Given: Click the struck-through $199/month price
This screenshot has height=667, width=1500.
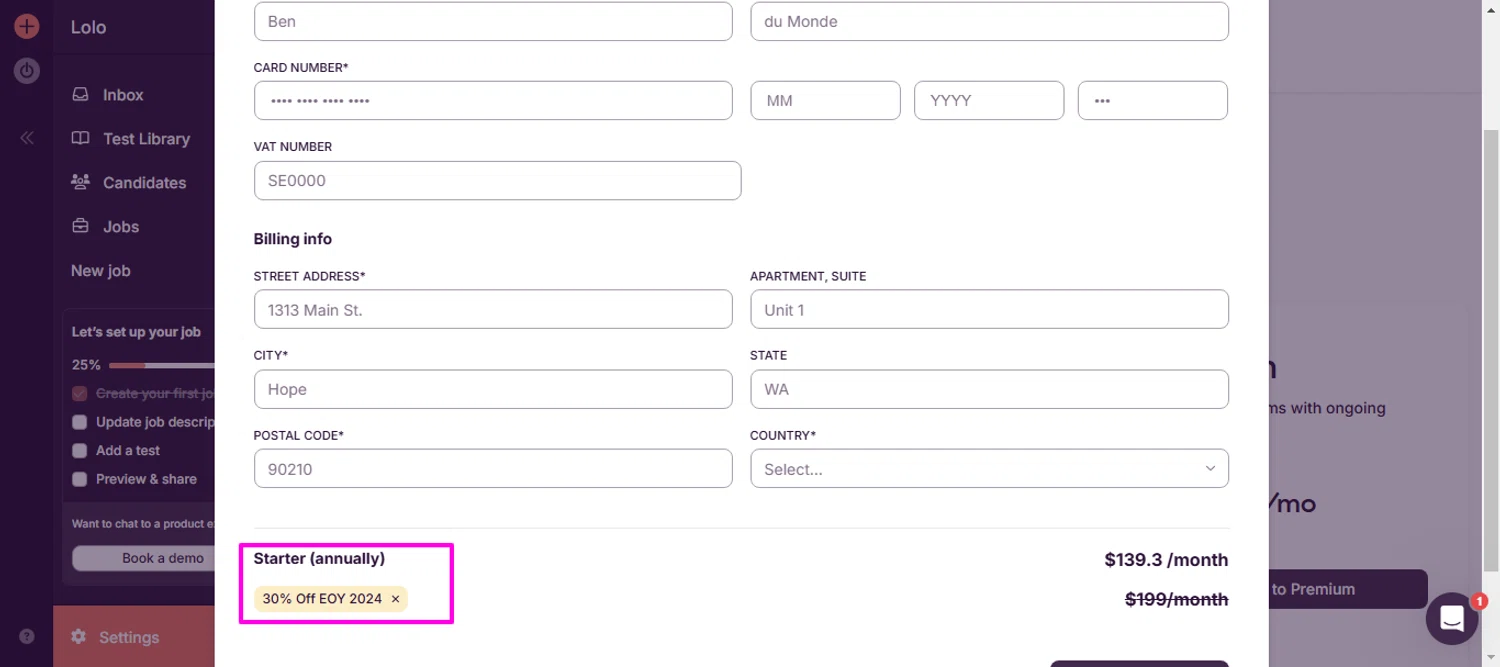Looking at the screenshot, I should 1177,600.
